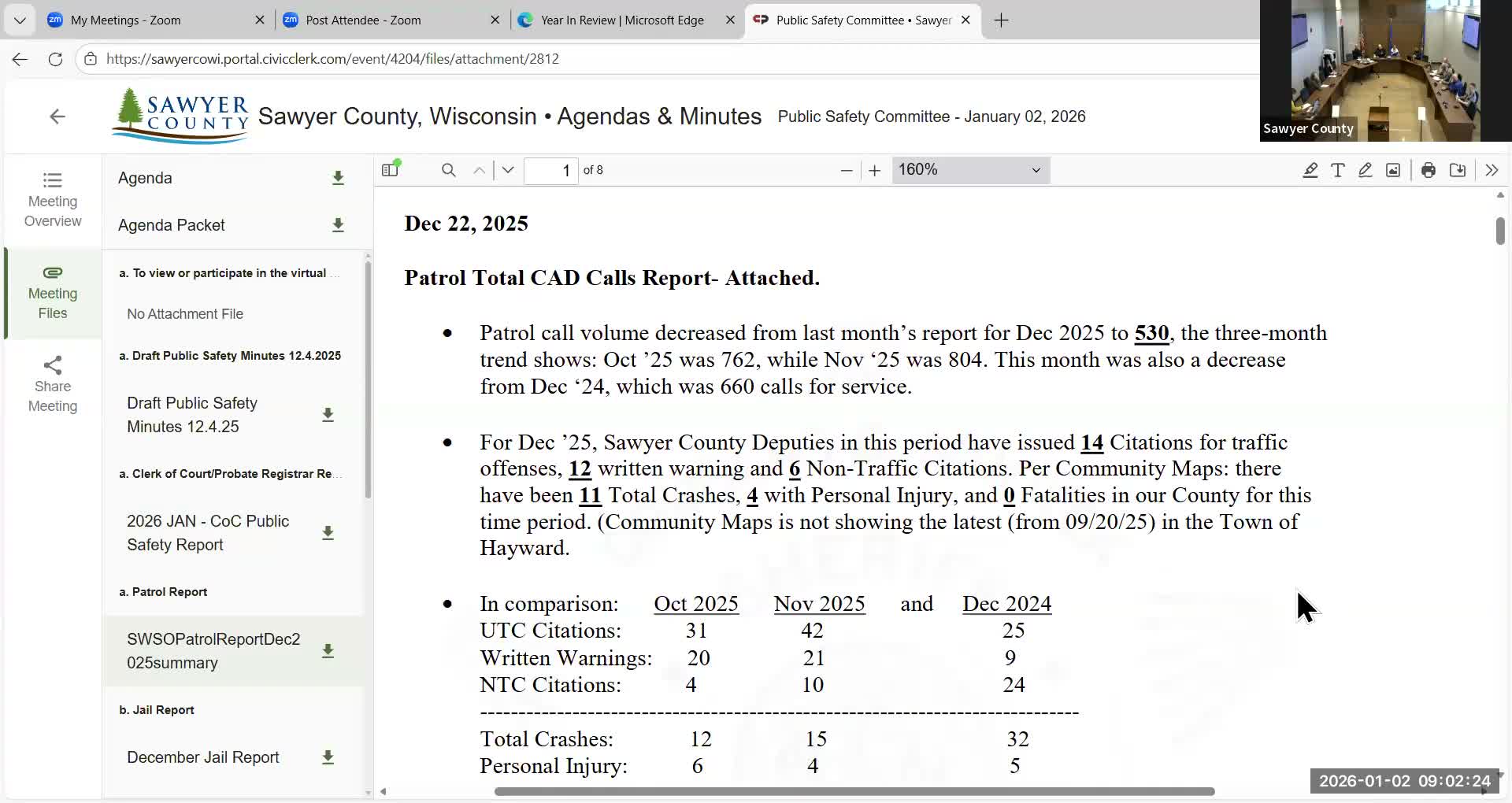Screen dimensions: 1512x803
Task: Print the PDF document
Action: (1429, 170)
